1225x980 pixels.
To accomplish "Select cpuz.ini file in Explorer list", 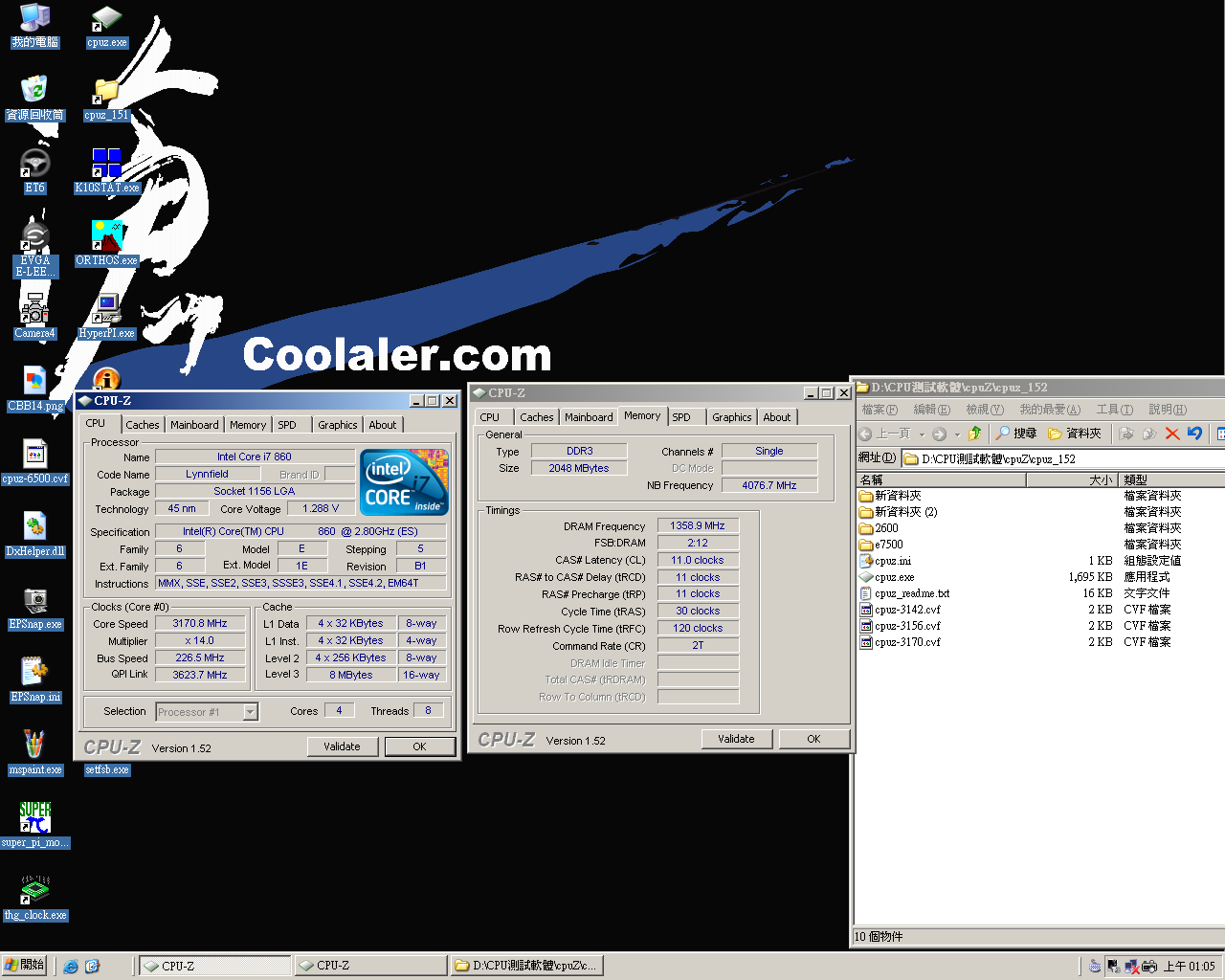I will (885, 561).
